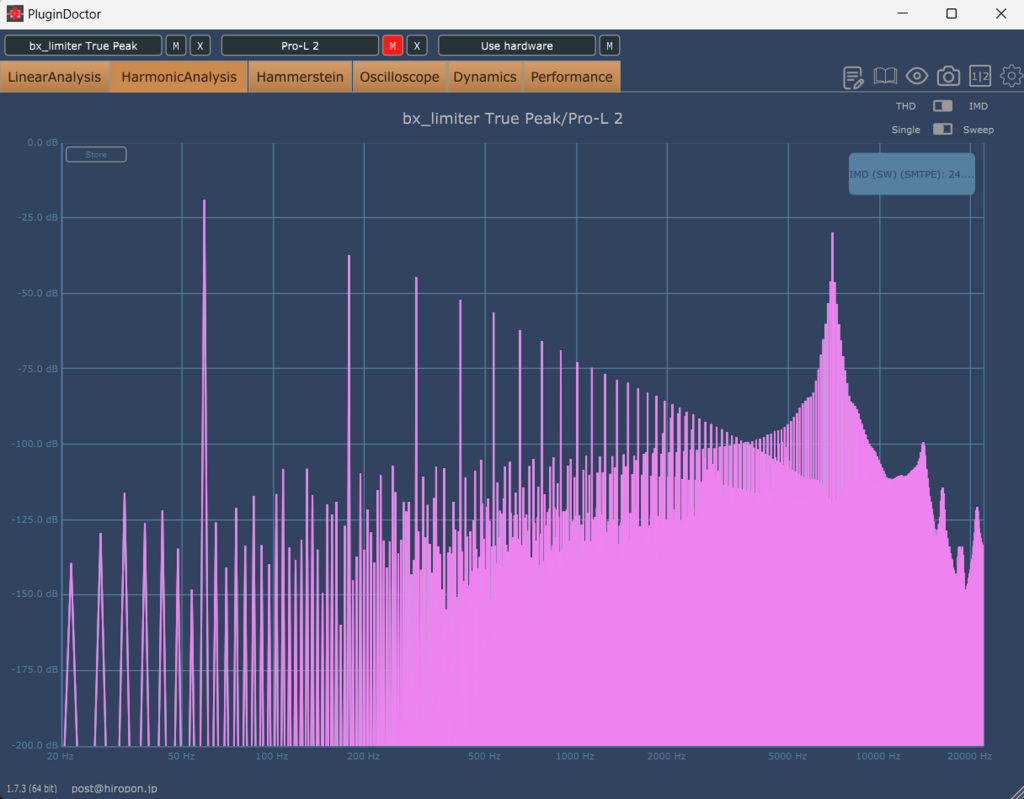This screenshot has width=1024, height=799.
Task: Click the Store button on graph
Action: pyautogui.click(x=96, y=155)
